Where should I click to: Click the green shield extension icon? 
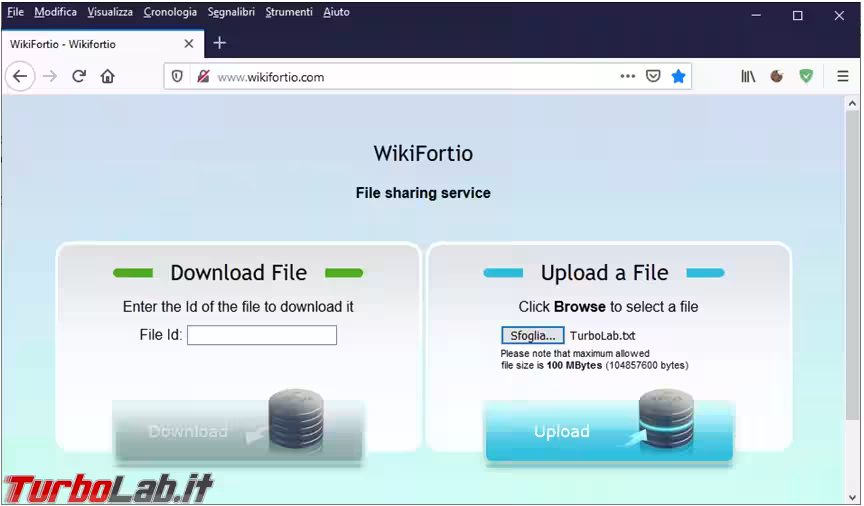point(806,77)
